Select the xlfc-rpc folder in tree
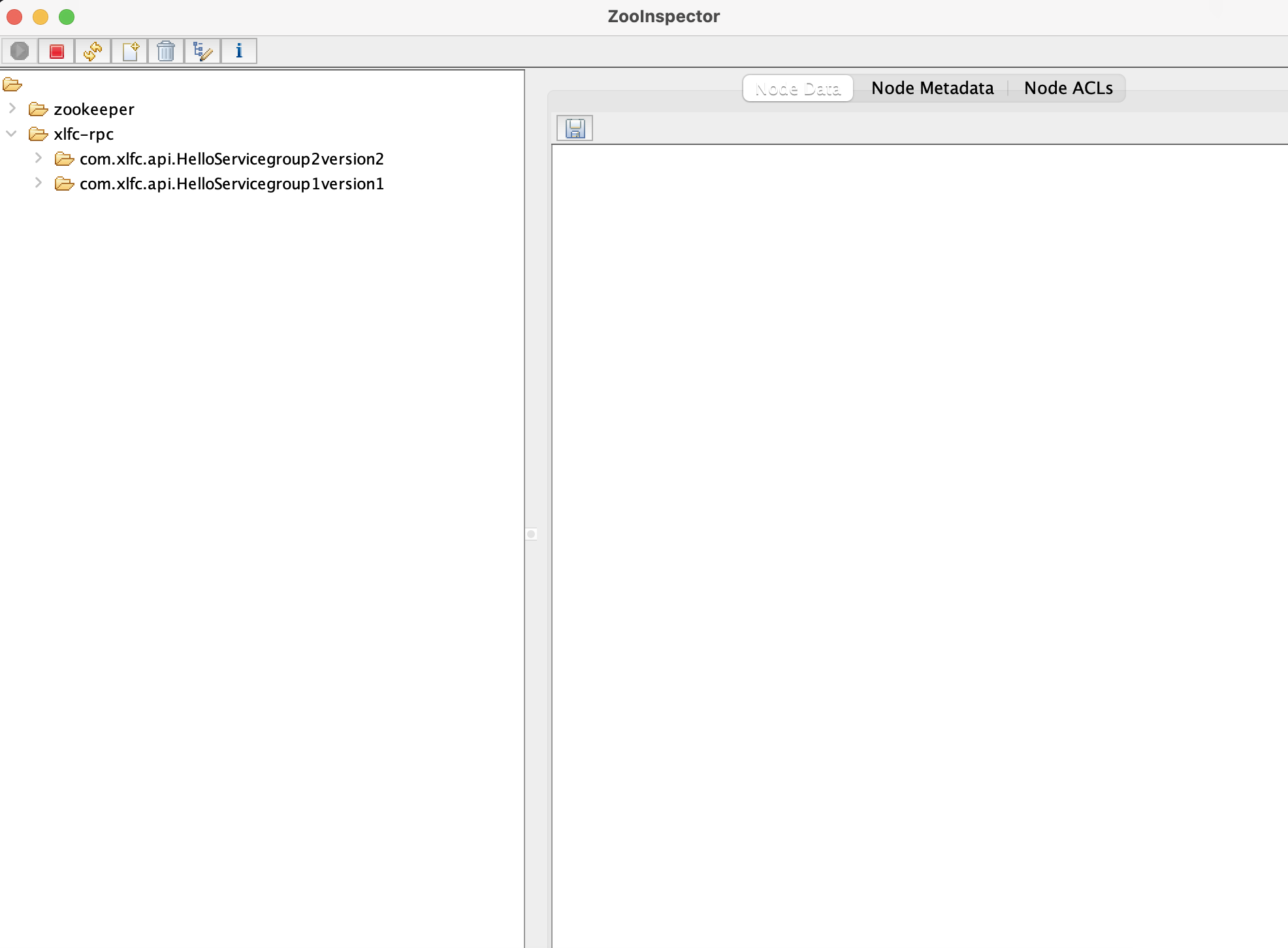This screenshot has width=1288, height=948. [x=84, y=134]
